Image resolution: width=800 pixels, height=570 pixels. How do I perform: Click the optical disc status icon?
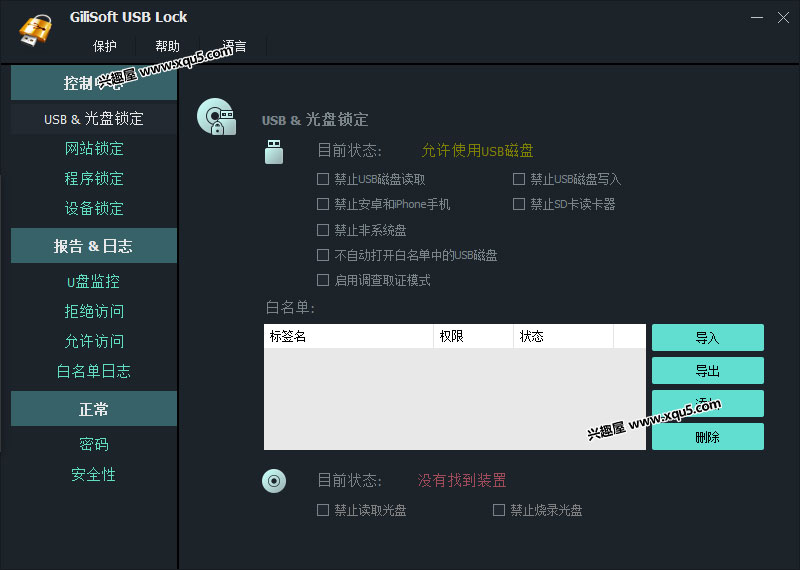tap(274, 481)
